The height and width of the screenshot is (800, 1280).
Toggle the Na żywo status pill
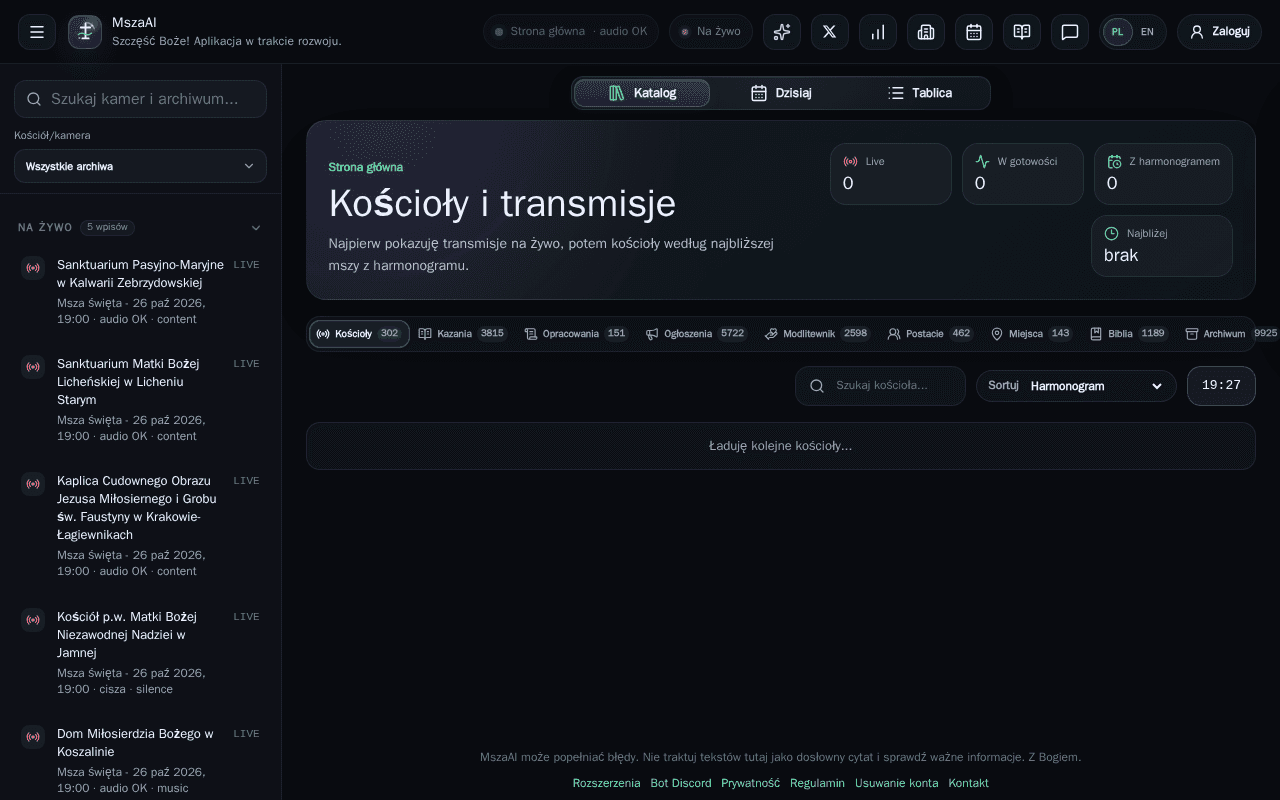click(711, 32)
